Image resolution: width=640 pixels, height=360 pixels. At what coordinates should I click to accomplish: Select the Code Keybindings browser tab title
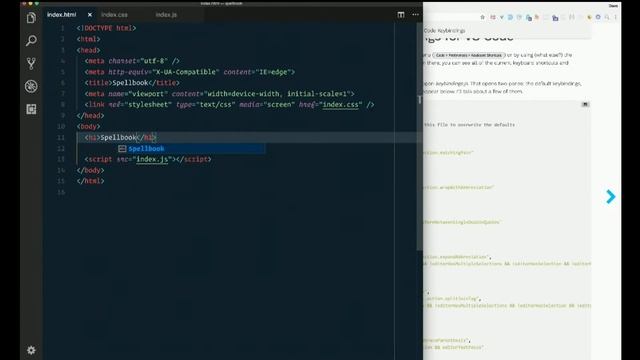coord(444,31)
